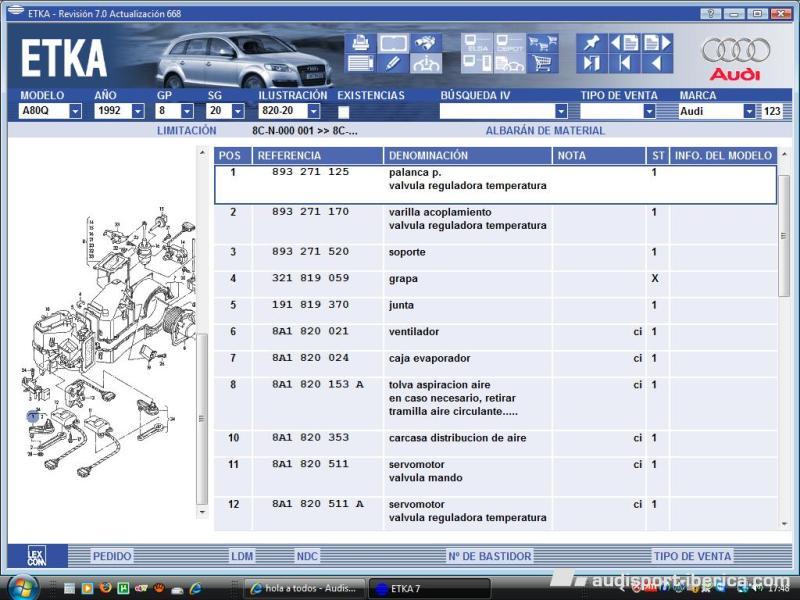The height and width of the screenshot is (600, 800).
Task: Click the LIMITACIÓN label
Action: [186, 131]
